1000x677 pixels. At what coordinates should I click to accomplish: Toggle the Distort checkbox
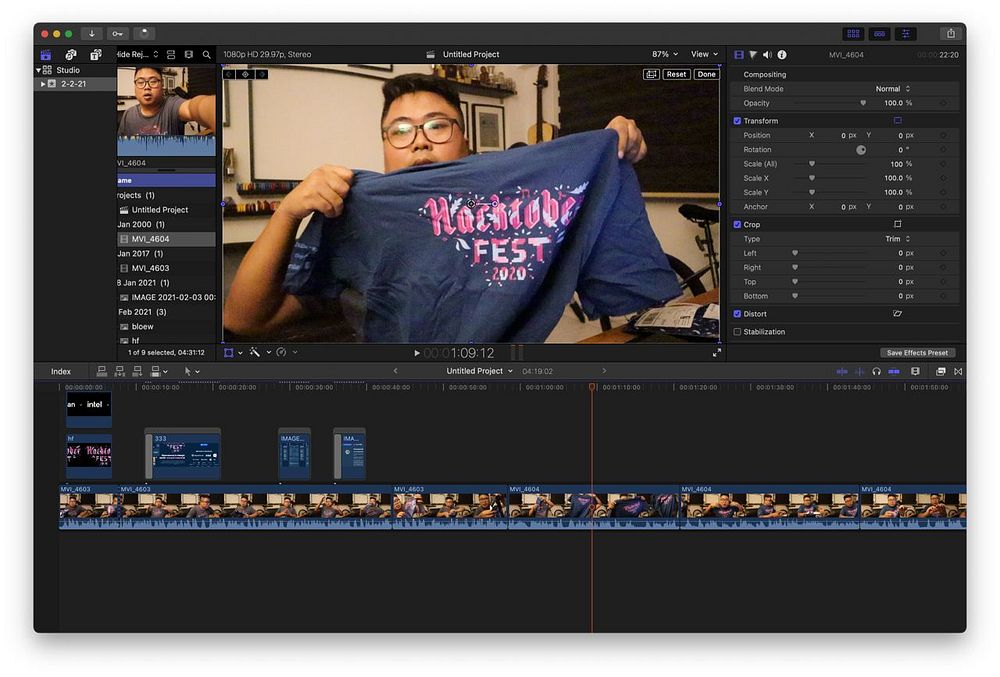pos(738,314)
